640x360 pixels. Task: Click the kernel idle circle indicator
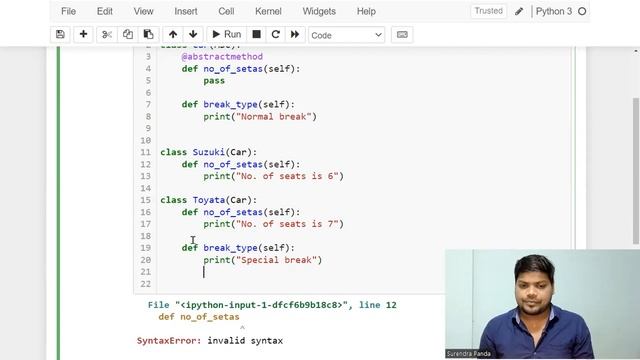[582, 11]
